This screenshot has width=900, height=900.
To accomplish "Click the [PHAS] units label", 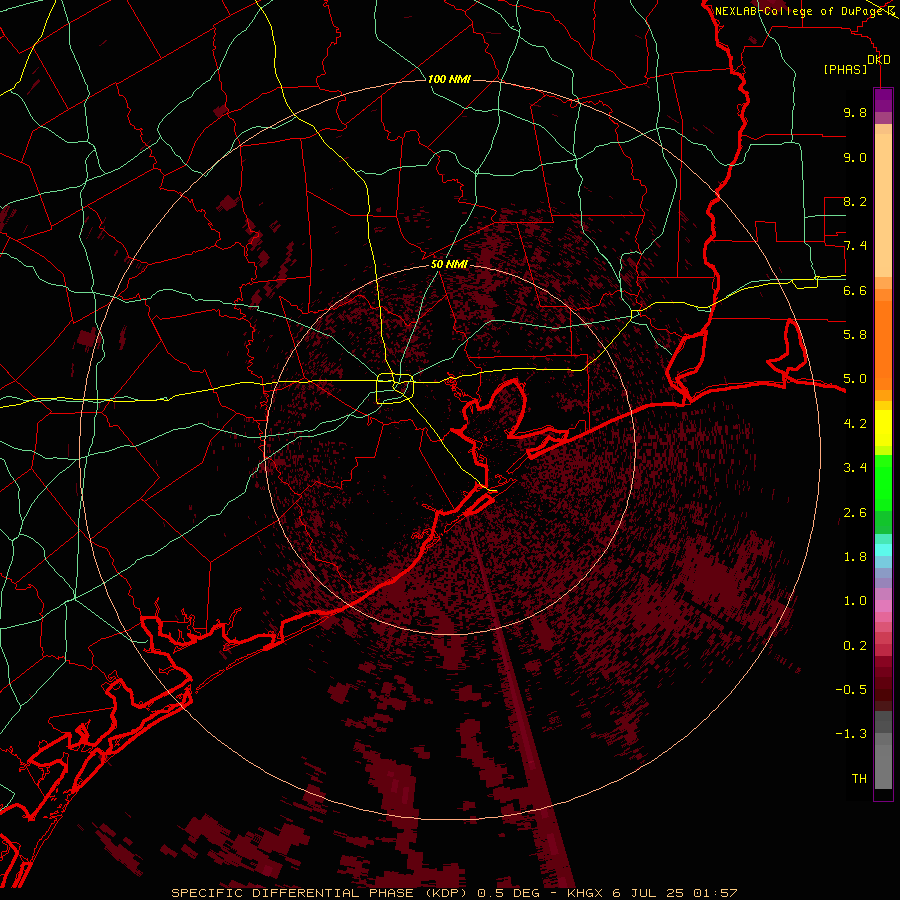I will tap(845, 69).
